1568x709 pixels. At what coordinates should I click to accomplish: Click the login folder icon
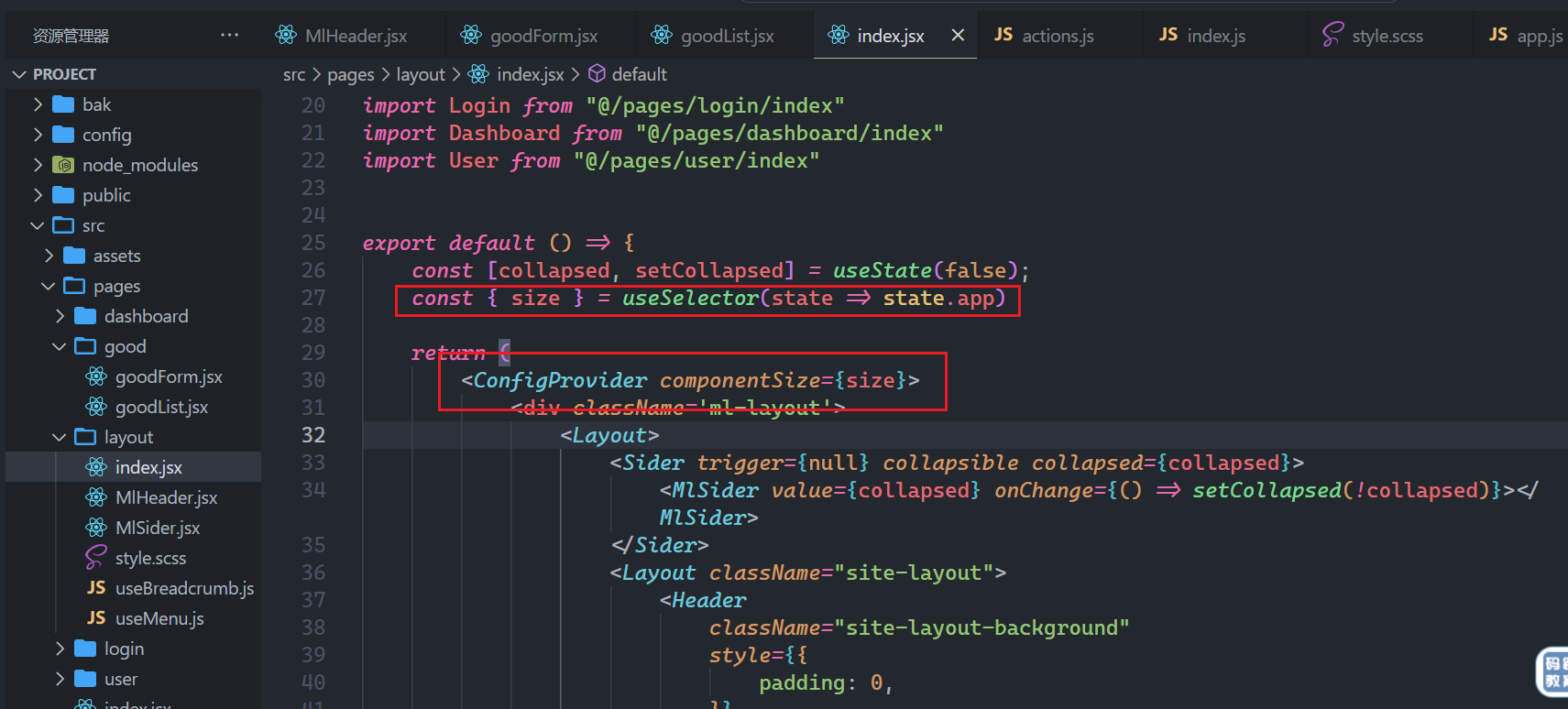click(85, 649)
